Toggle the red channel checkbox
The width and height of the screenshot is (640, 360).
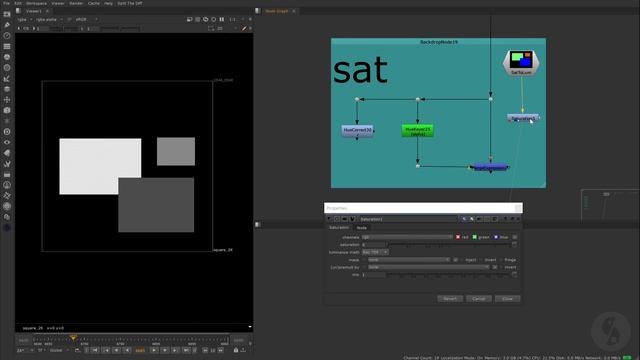458,237
